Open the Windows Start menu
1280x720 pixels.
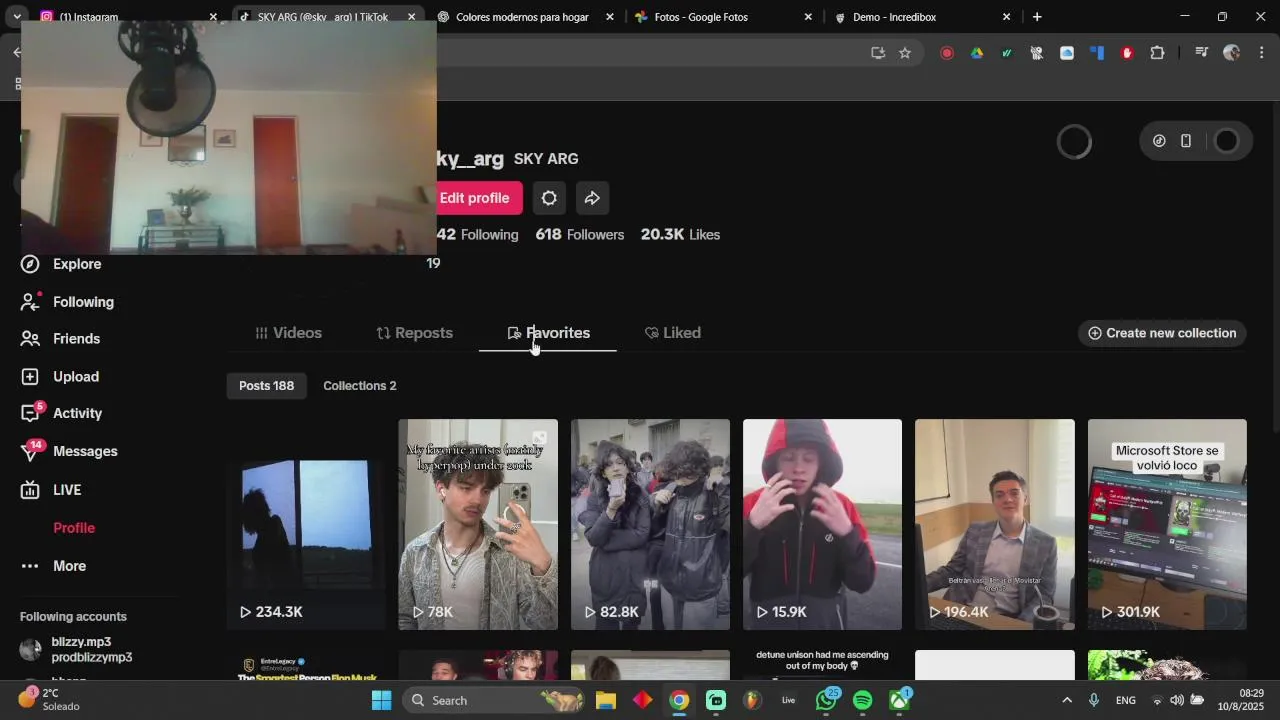381,700
